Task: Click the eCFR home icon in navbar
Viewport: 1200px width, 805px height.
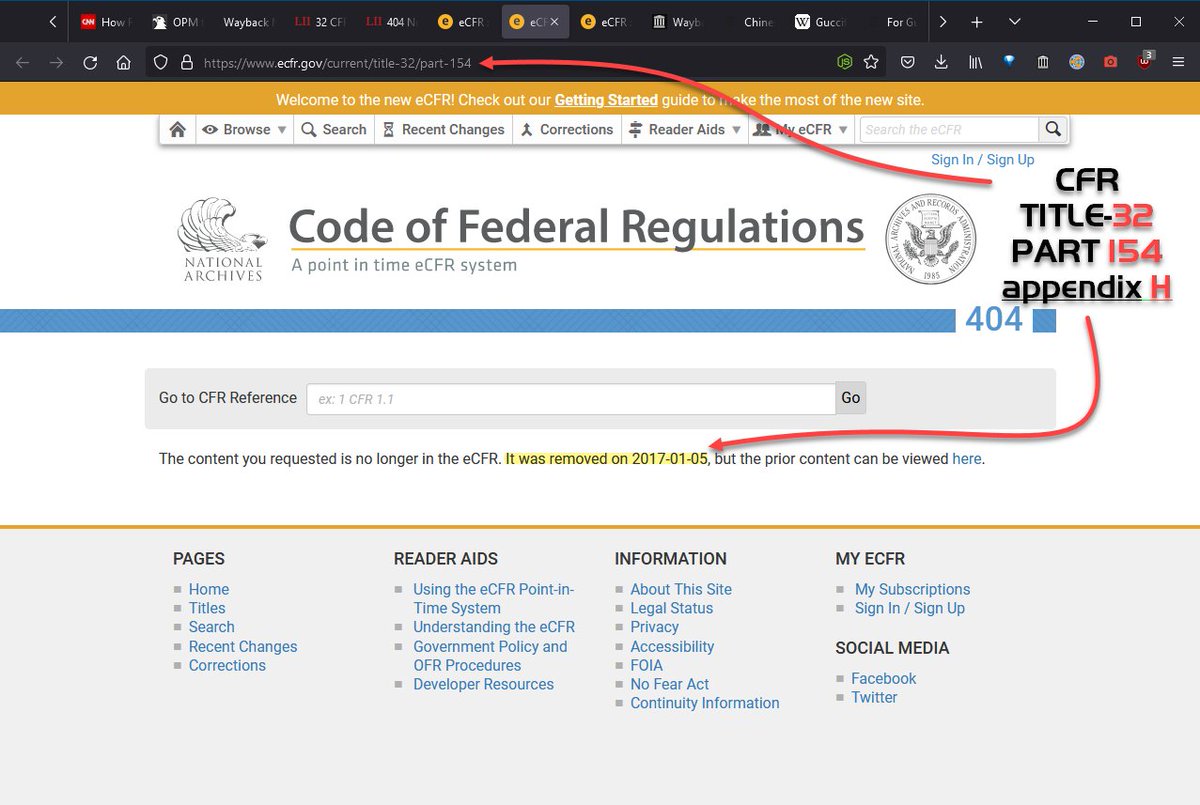Action: 177,129
